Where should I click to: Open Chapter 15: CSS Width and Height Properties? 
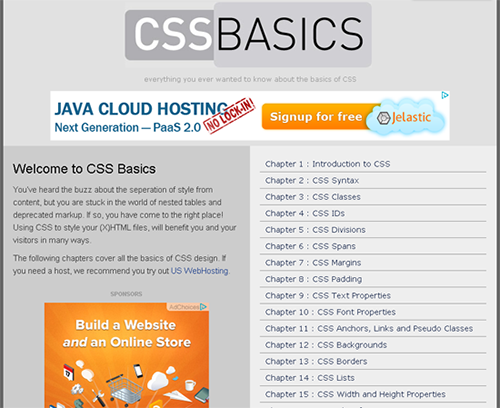tap(355, 394)
